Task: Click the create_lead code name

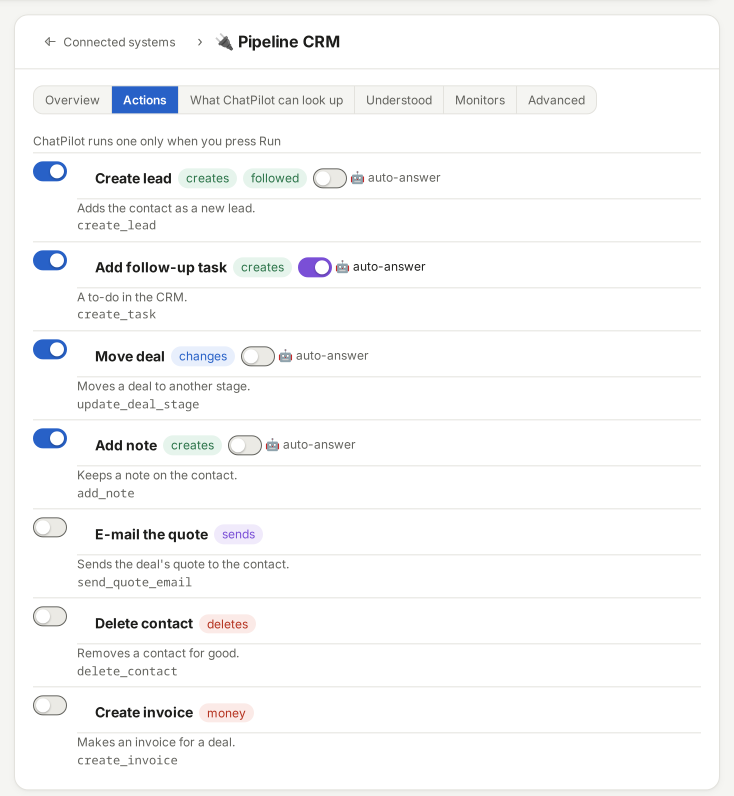Action: tap(116, 225)
